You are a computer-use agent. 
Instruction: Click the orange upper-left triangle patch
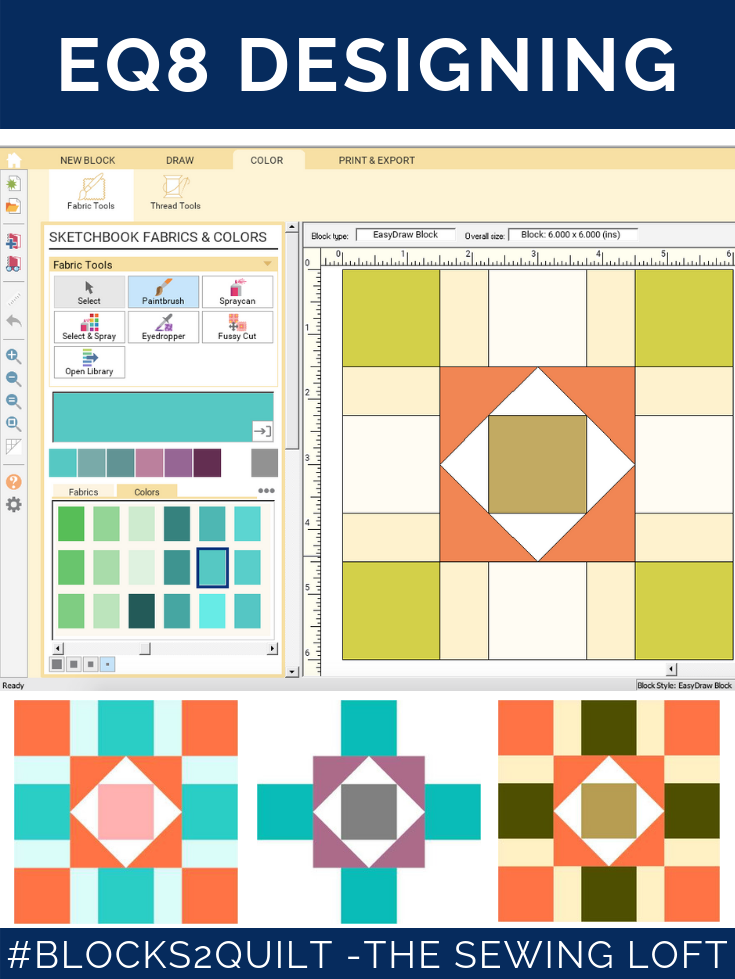pyautogui.click(x=465, y=392)
